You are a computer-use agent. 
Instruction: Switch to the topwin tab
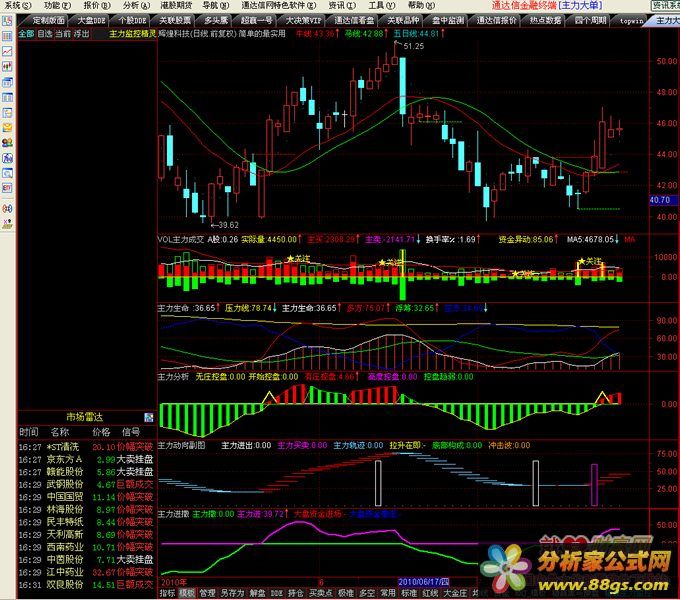click(631, 20)
